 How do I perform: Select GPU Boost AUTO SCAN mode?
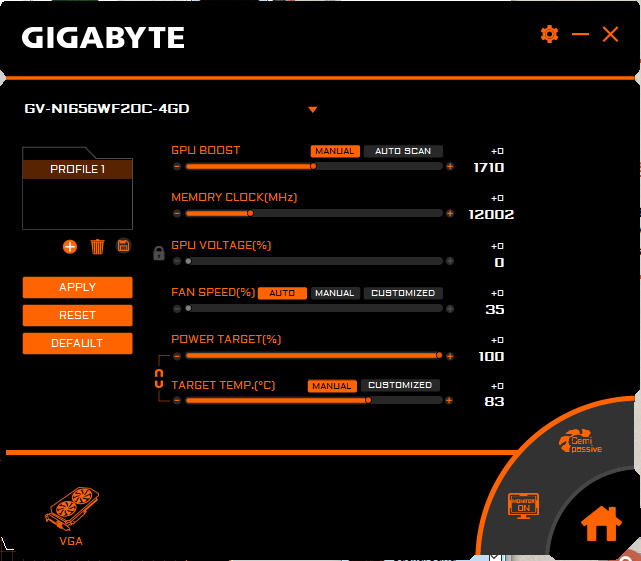coord(402,151)
